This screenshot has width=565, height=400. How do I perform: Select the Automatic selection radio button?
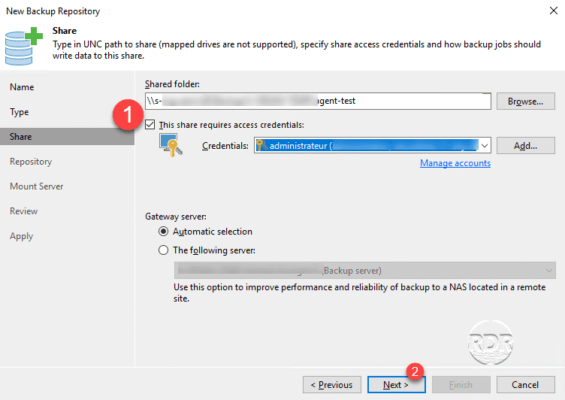point(163,231)
